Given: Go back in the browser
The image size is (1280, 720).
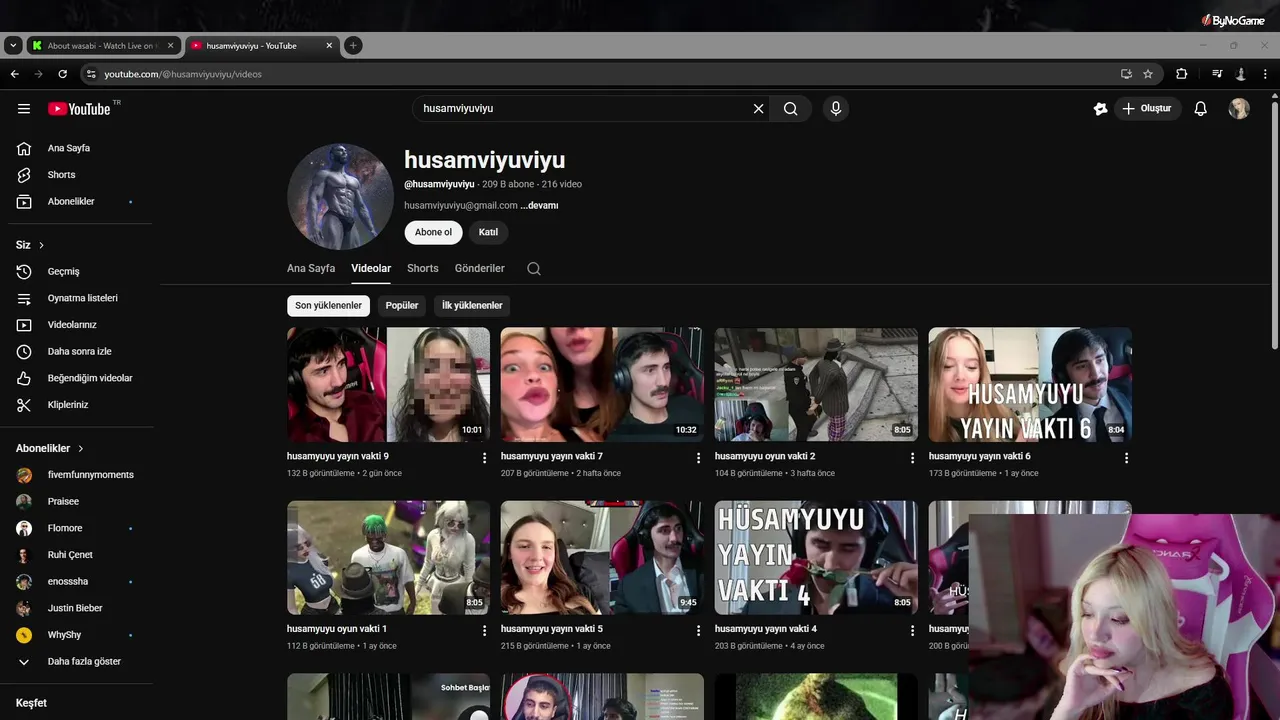Looking at the screenshot, I should 14,74.
